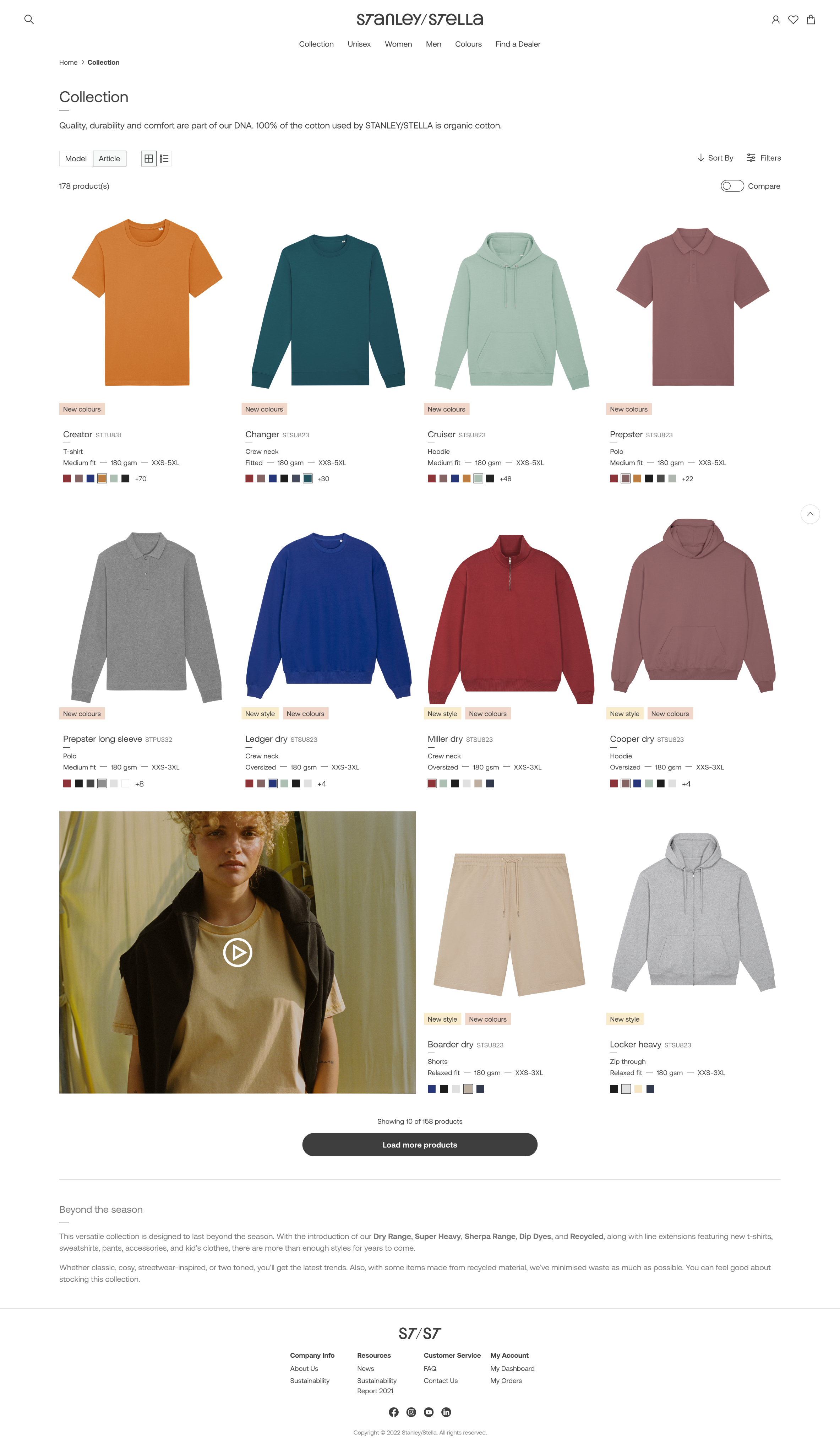
Task: Click the Load more products button
Action: pos(419,1145)
